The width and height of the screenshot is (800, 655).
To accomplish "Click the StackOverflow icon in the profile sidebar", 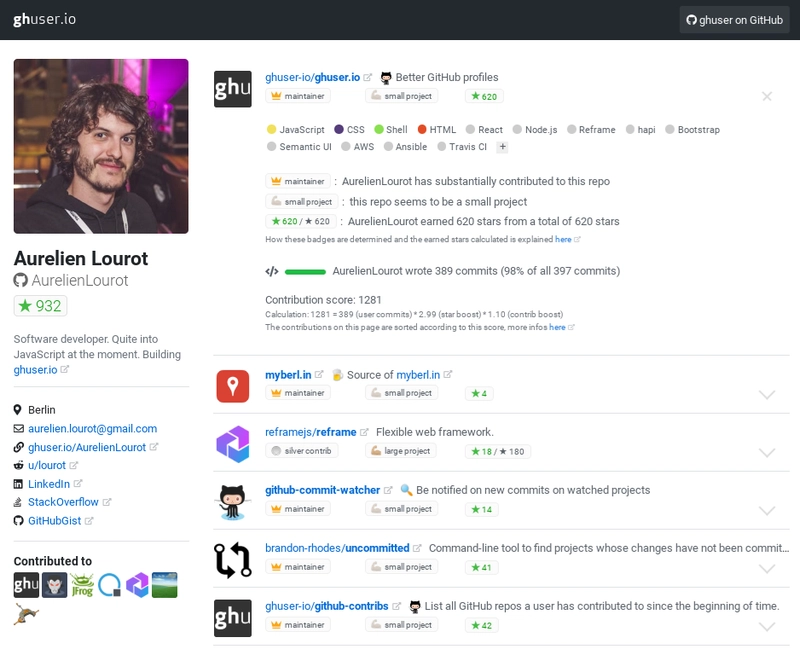I will pos(17,501).
